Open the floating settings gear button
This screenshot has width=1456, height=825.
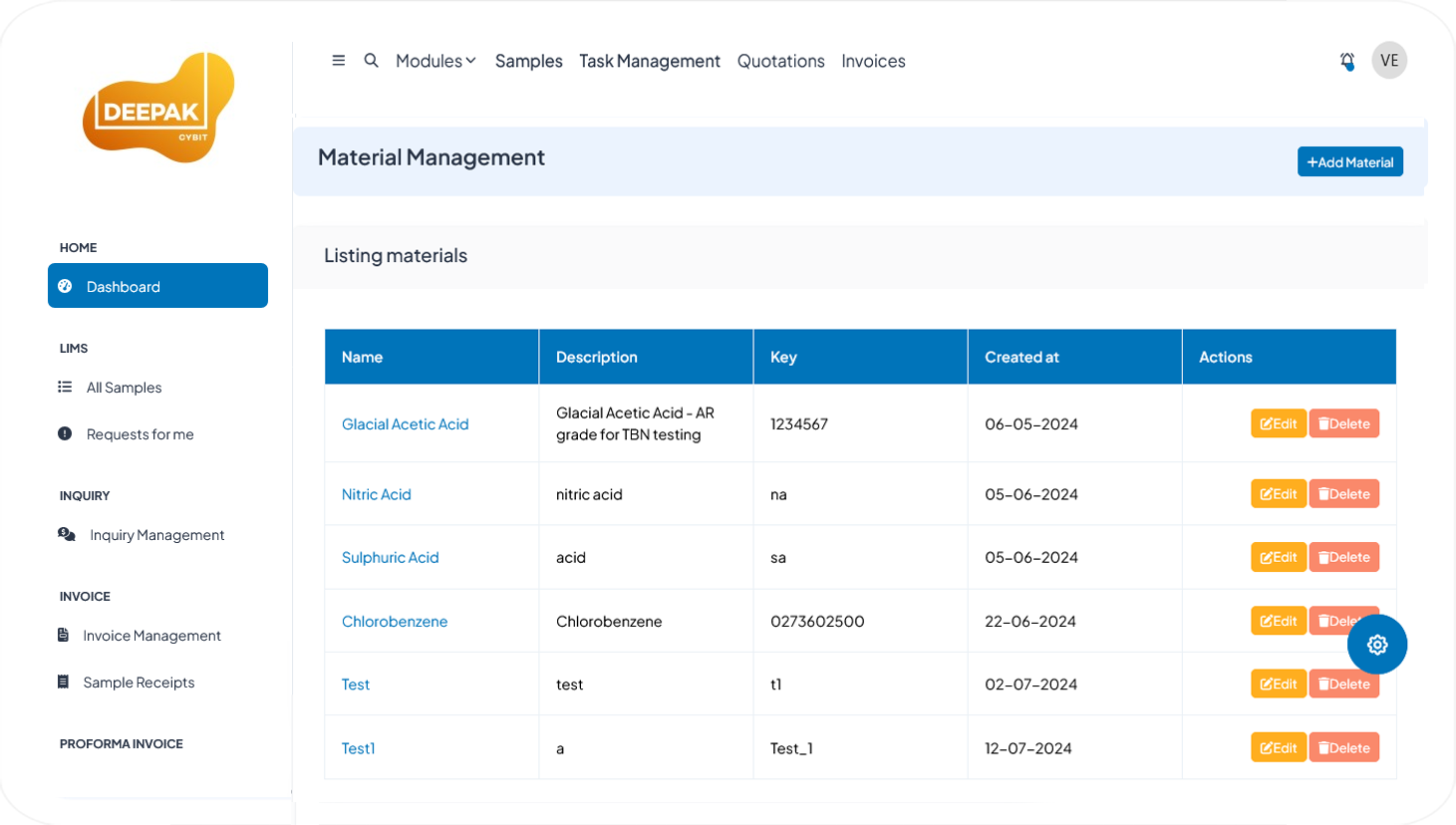1376,645
